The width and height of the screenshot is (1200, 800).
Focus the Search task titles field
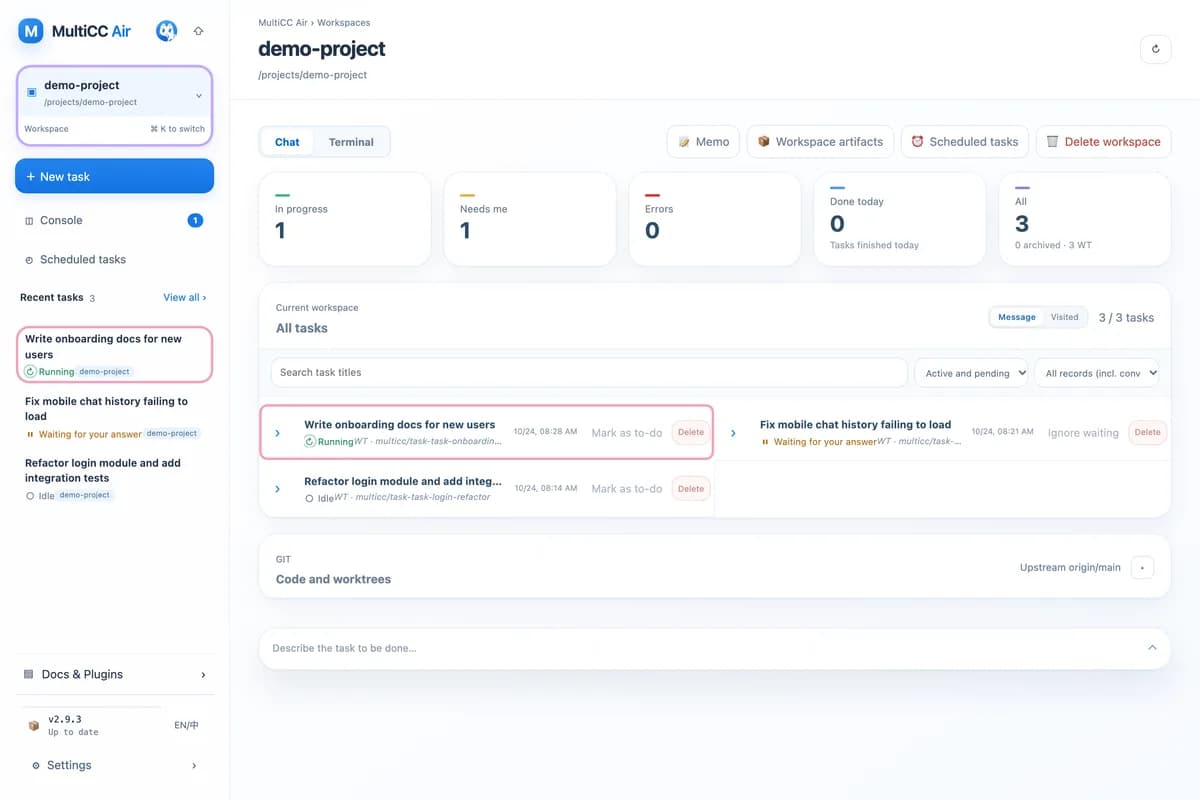tap(589, 373)
